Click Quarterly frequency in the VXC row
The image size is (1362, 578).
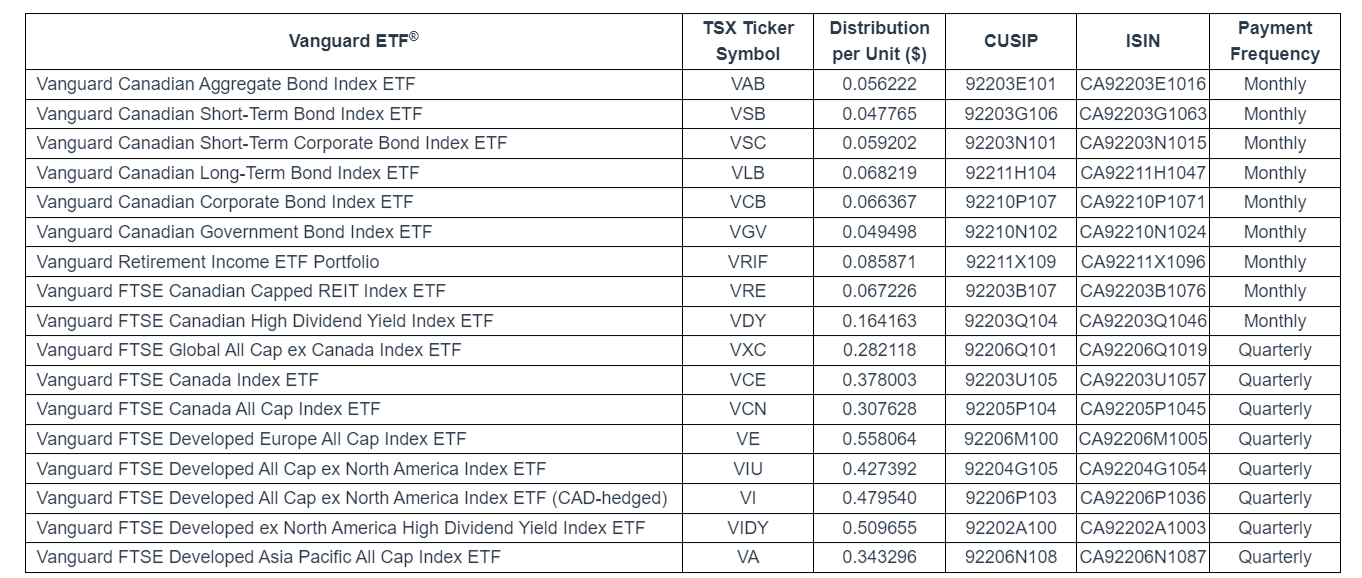tap(1274, 350)
